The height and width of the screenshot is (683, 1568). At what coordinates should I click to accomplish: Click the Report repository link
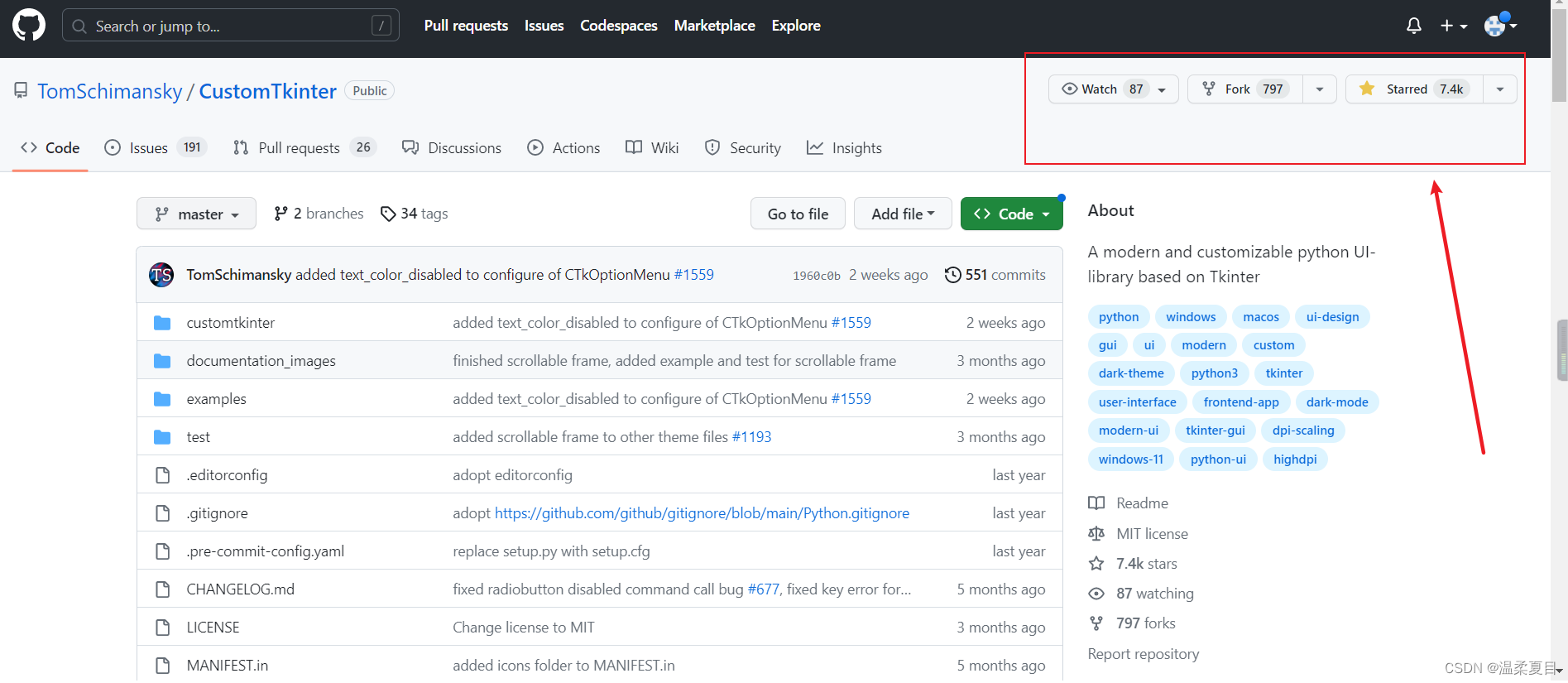tap(1144, 654)
